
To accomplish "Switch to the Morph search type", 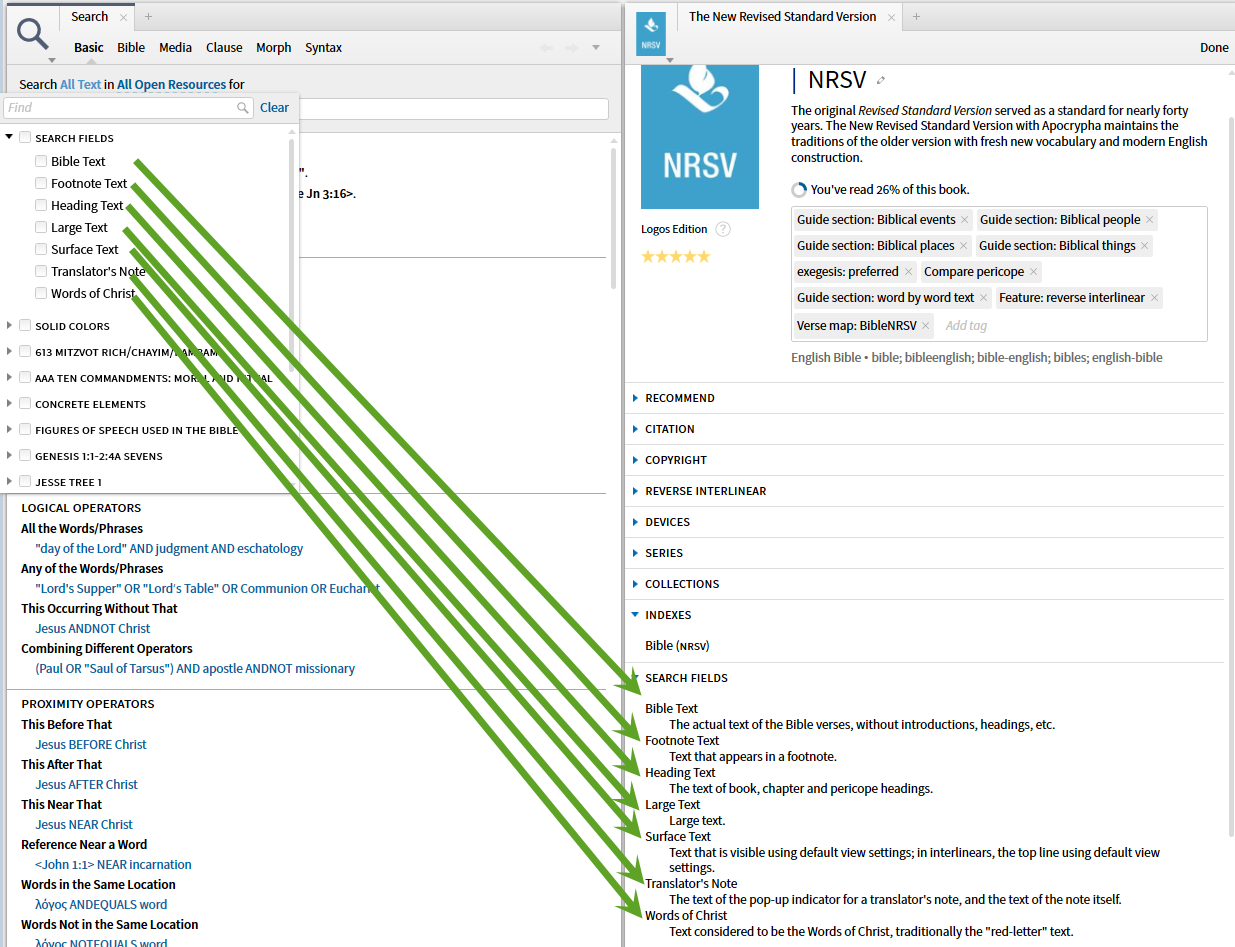I will tap(274, 47).
